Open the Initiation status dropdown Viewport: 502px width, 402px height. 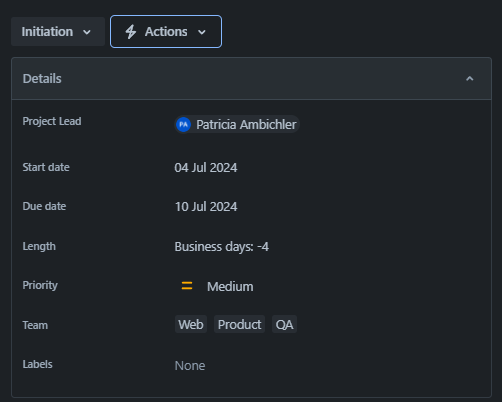[58, 32]
